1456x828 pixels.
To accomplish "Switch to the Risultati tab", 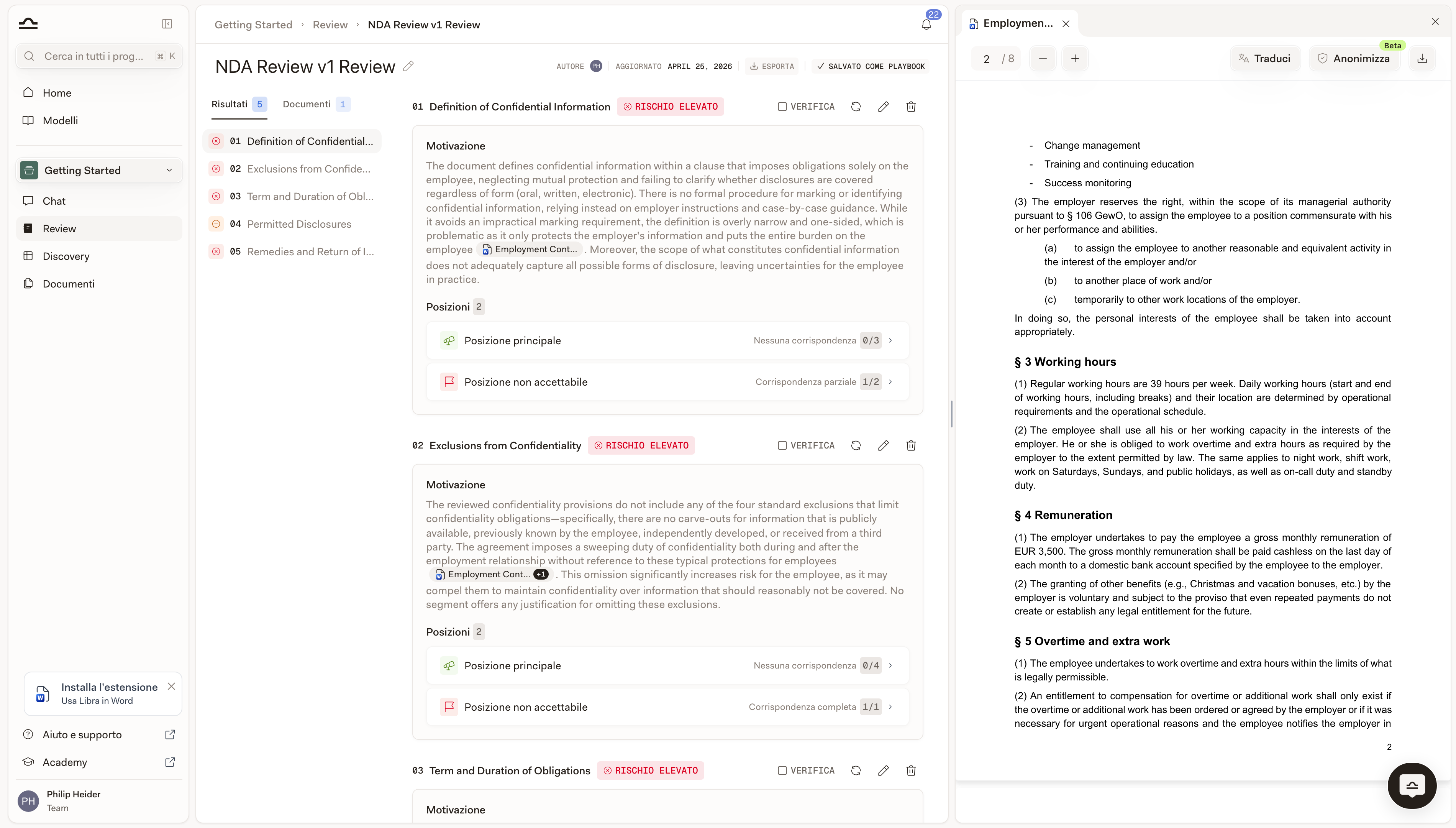I will tap(239, 105).
